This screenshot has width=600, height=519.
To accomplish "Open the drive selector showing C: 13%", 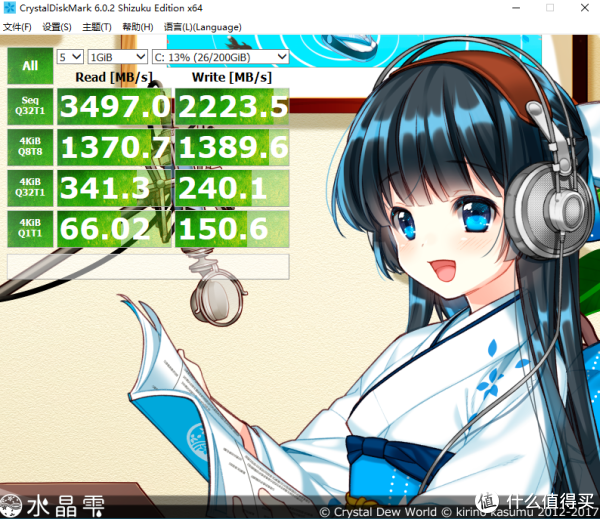I will tap(220, 57).
